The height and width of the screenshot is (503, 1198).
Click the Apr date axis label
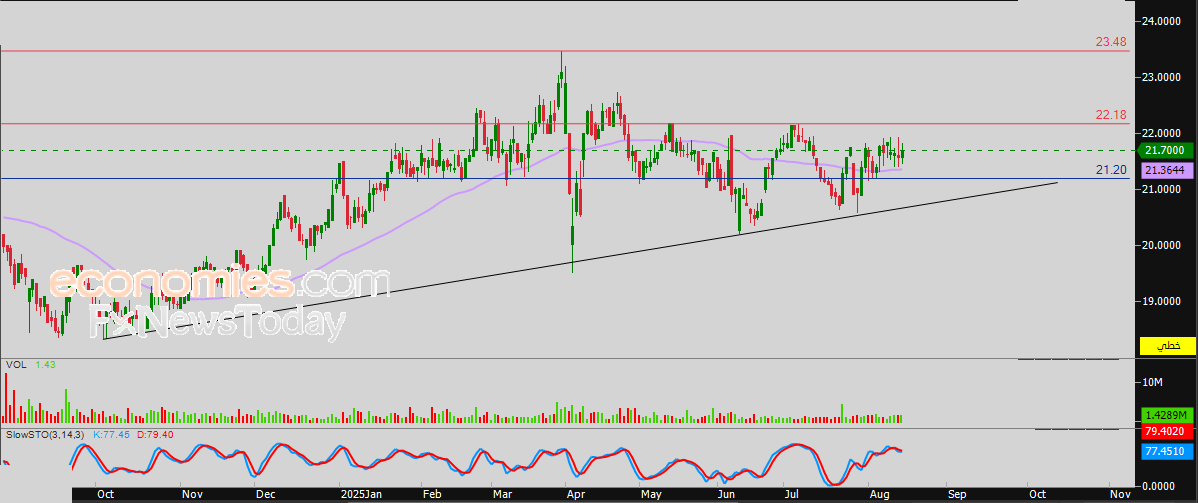point(574,495)
